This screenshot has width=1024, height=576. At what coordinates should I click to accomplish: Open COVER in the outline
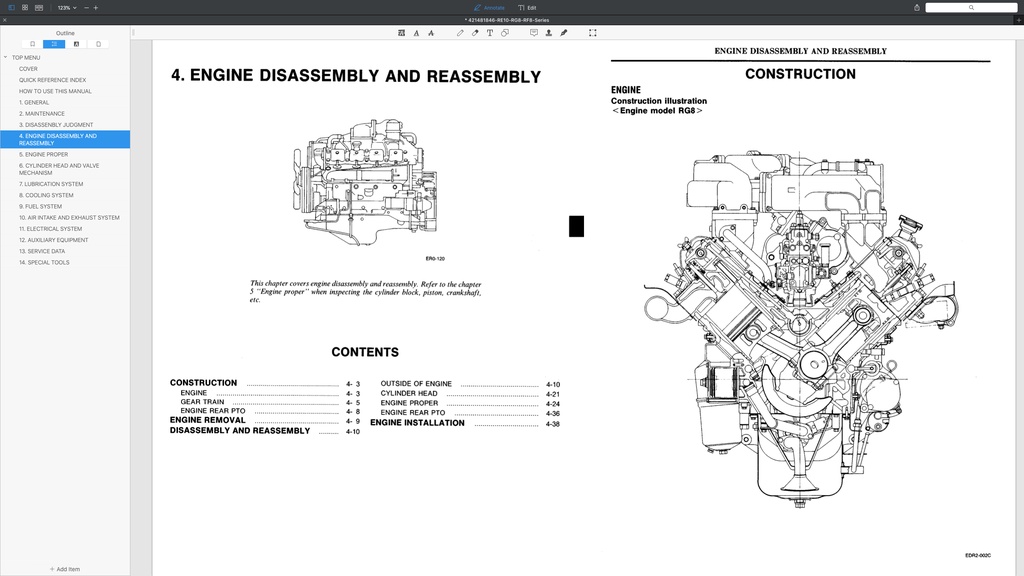(28, 69)
